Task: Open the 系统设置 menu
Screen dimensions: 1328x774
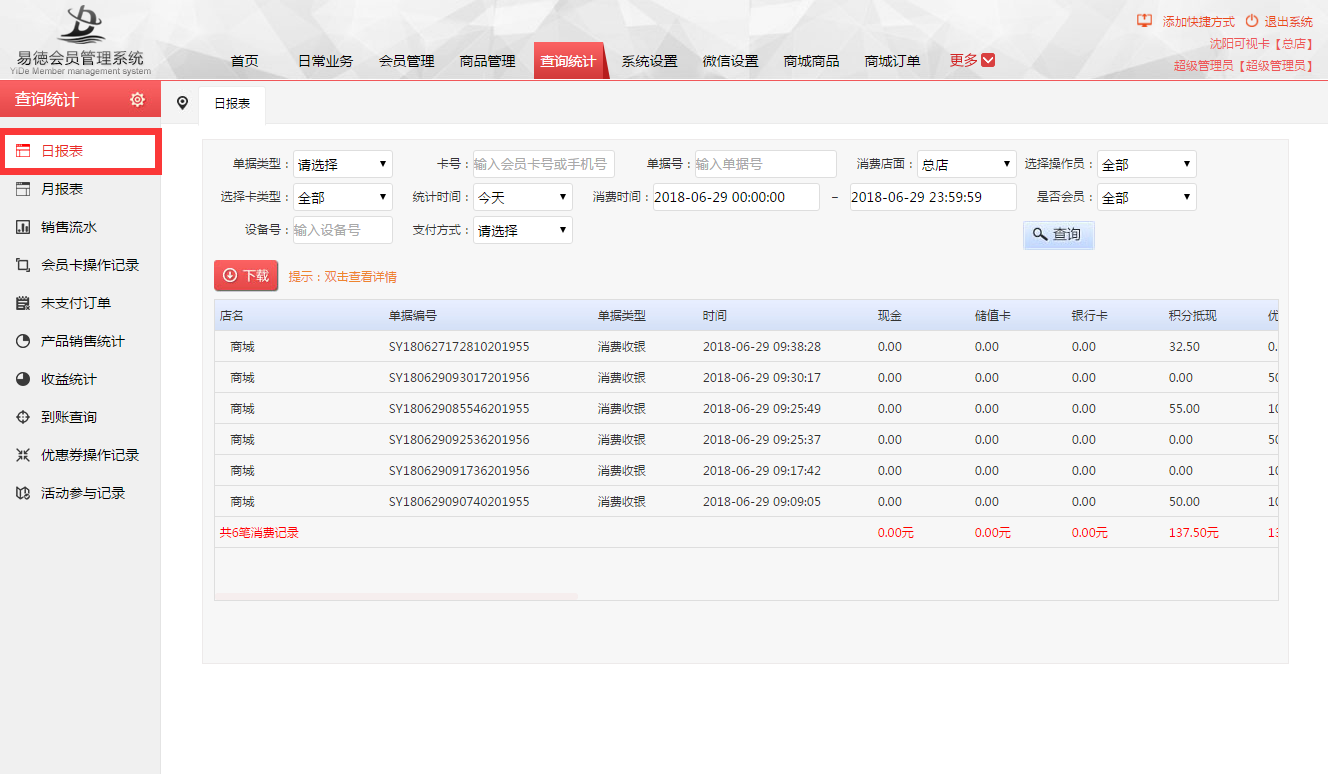Action: coord(649,61)
